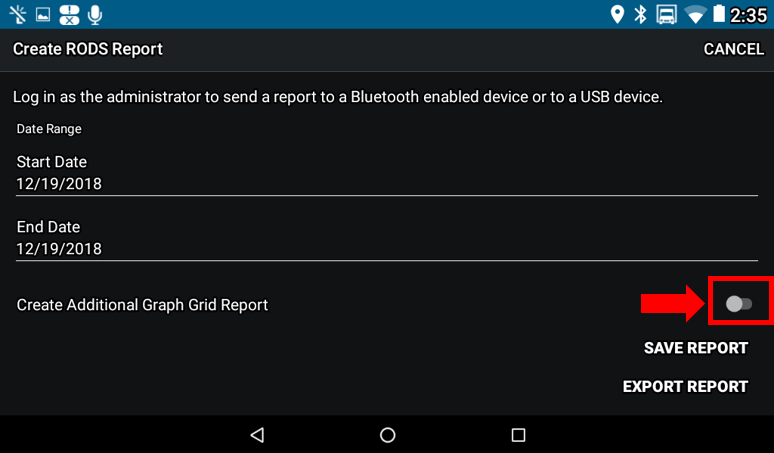This screenshot has width=774, height=453.
Task: Tap the EXPORT REPORT button
Action: [x=685, y=386]
